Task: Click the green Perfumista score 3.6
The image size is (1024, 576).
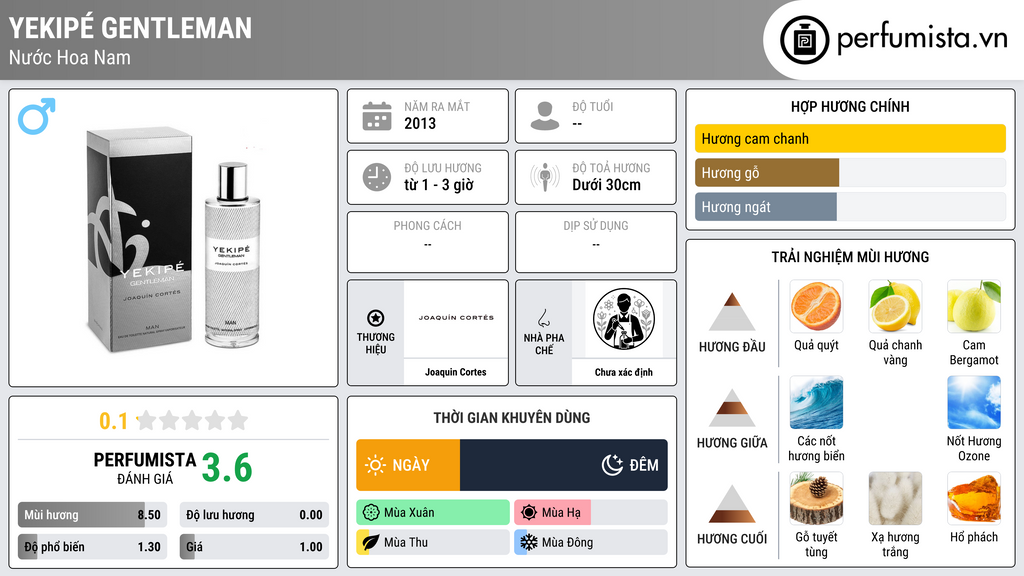Action: [x=227, y=468]
